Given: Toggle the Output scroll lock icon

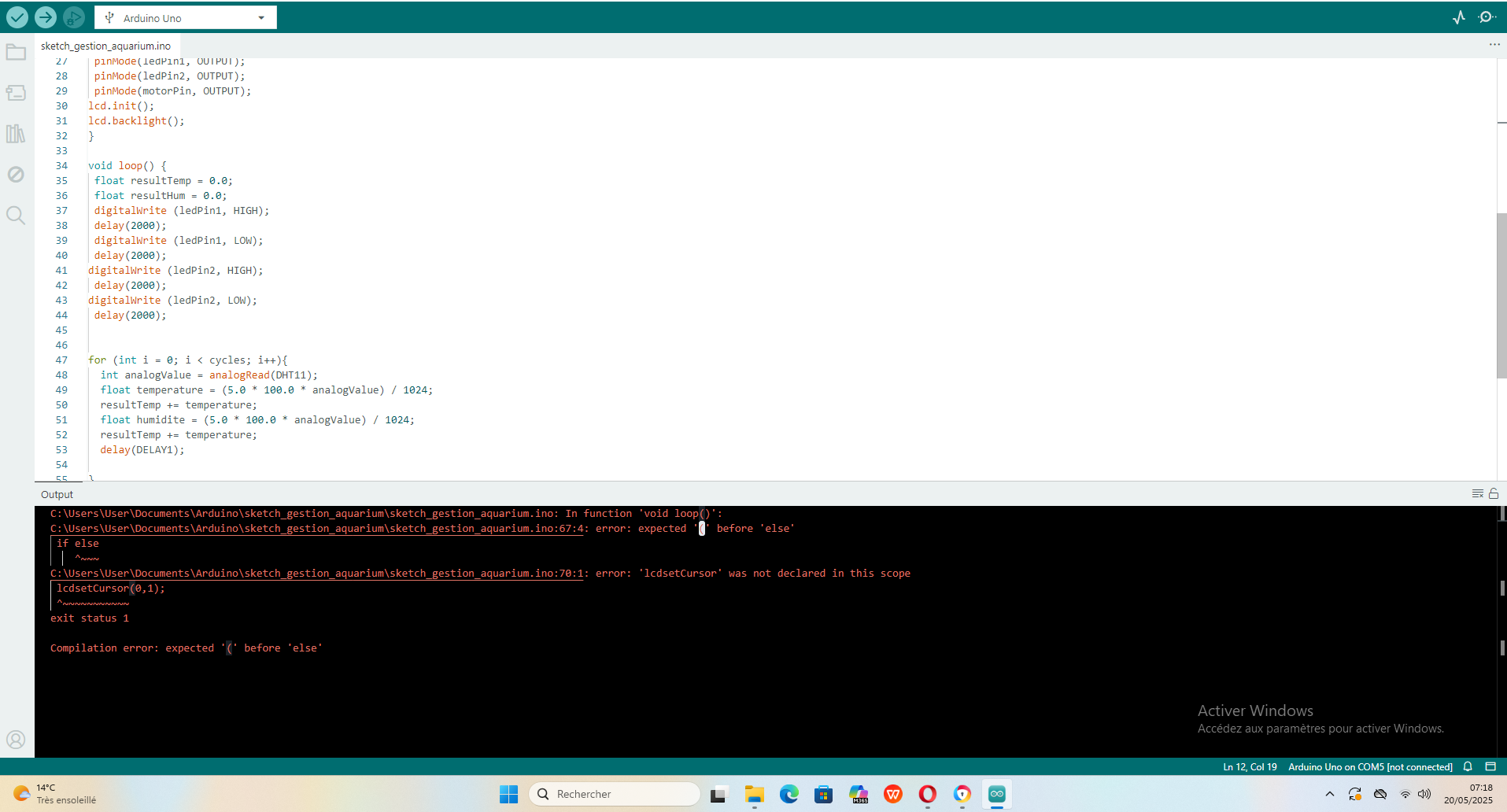Looking at the screenshot, I should pyautogui.click(x=1494, y=493).
